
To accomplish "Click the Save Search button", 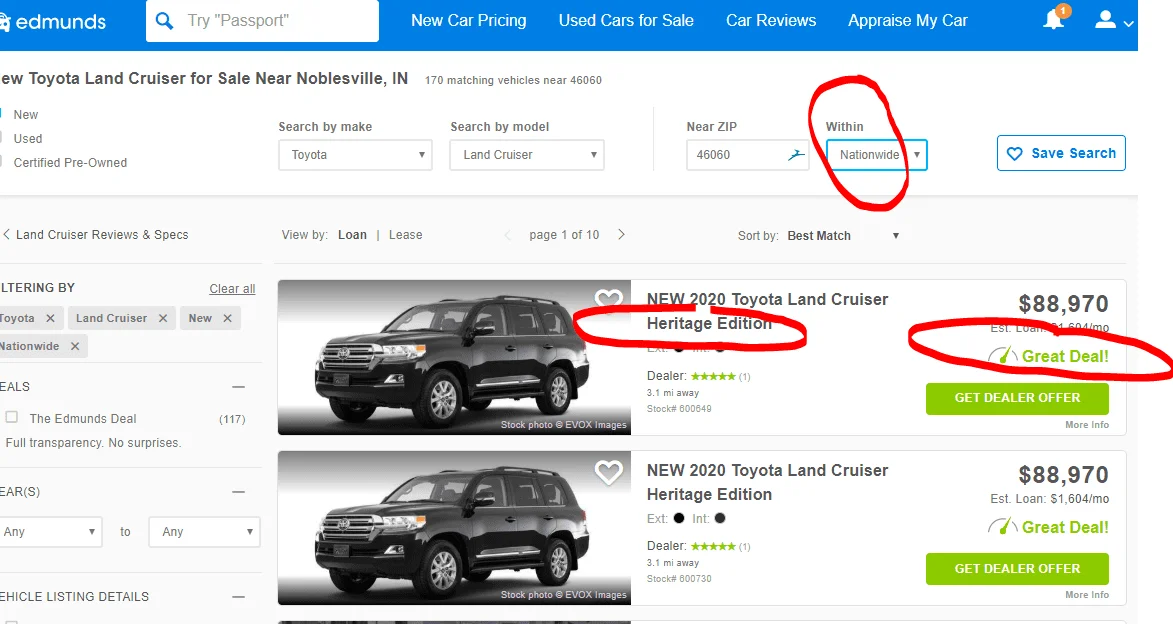I will [1061, 153].
